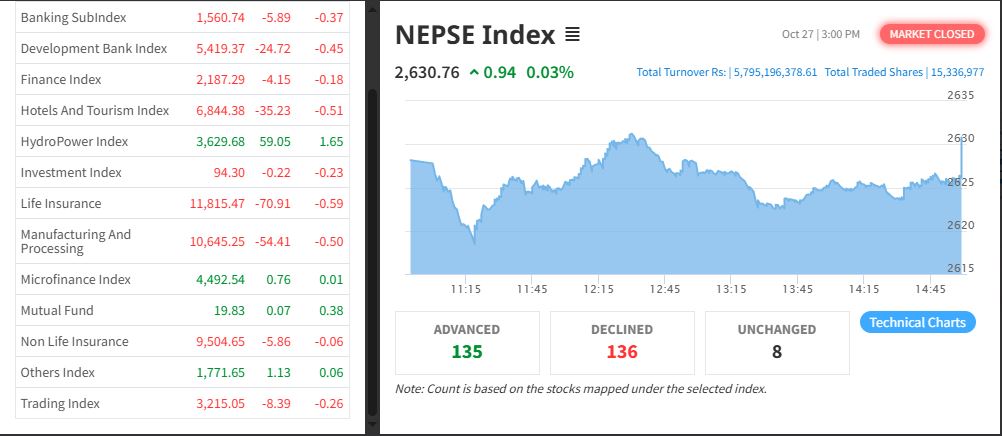Click the Total Traded Shares figure
Screen dimensions: 1002x436
957,72
